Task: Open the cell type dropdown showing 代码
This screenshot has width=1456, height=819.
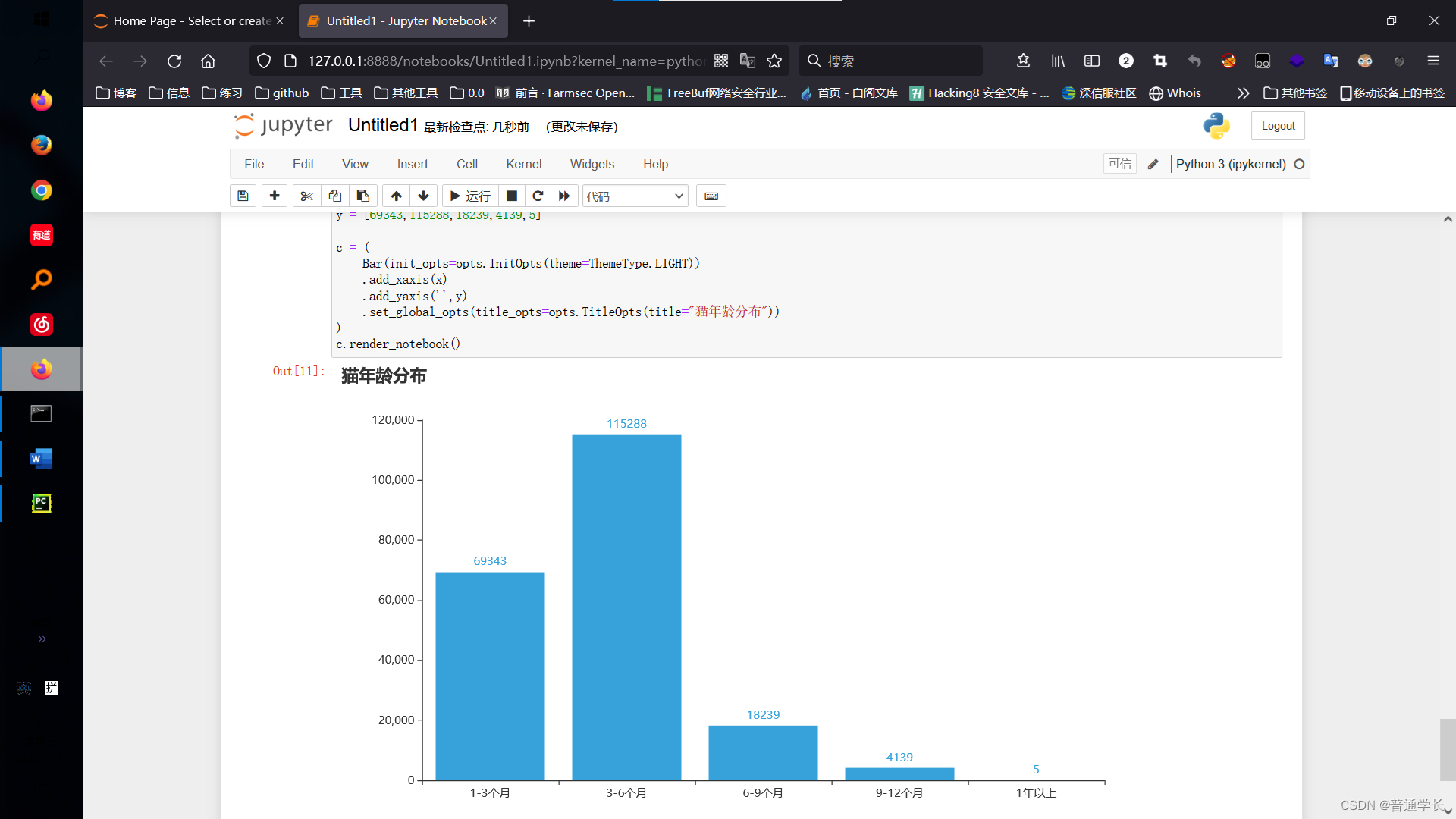Action: [635, 196]
